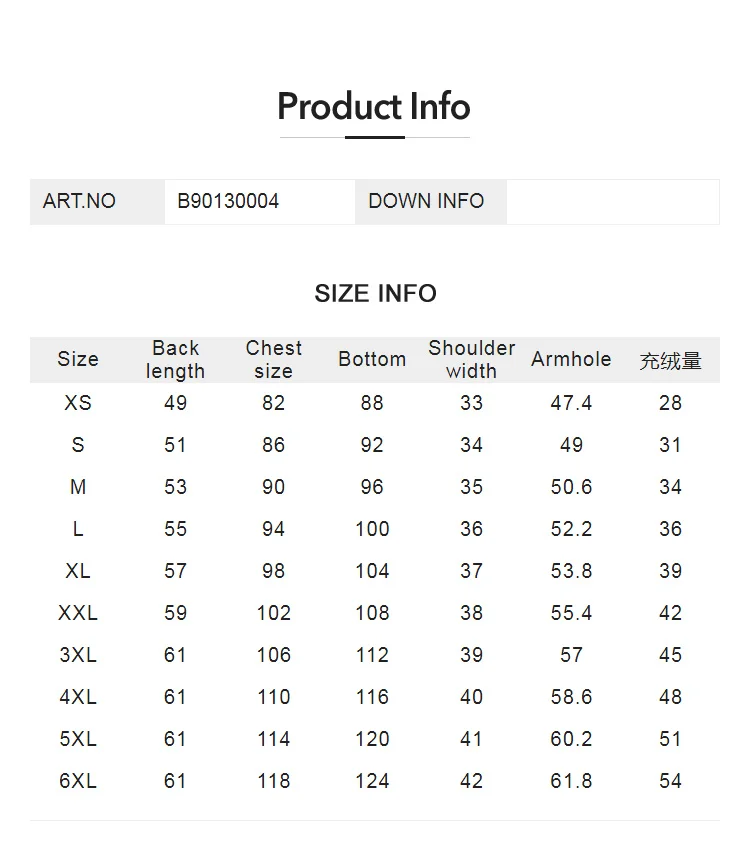Click the 124 bottom value for 6XL

click(372, 781)
